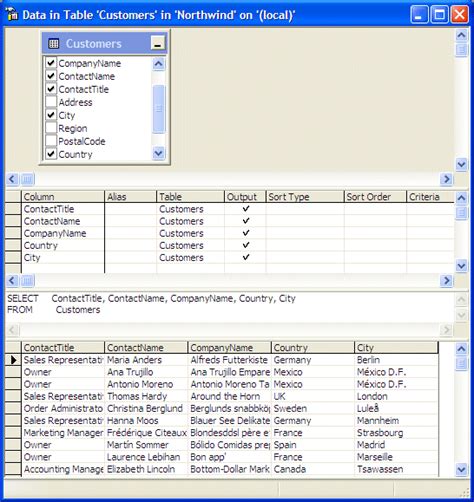Click up arrow in Customers field list scrollbar
The width and height of the screenshot is (474, 502).
click(x=159, y=63)
